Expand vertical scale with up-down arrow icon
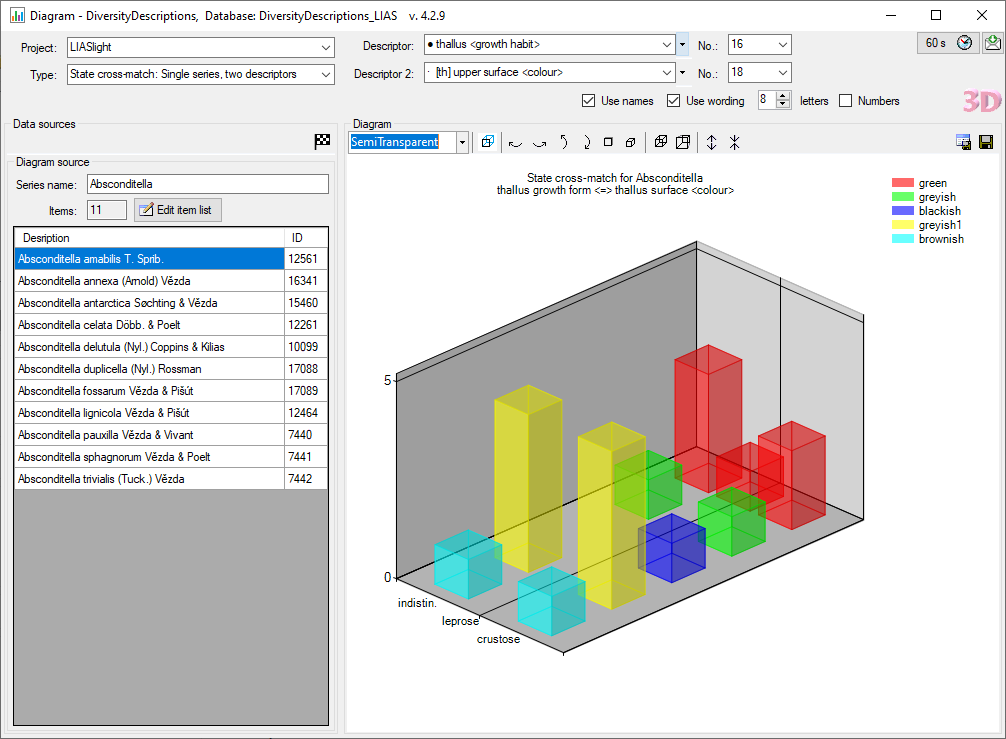This screenshot has height=739, width=1006. [x=712, y=142]
